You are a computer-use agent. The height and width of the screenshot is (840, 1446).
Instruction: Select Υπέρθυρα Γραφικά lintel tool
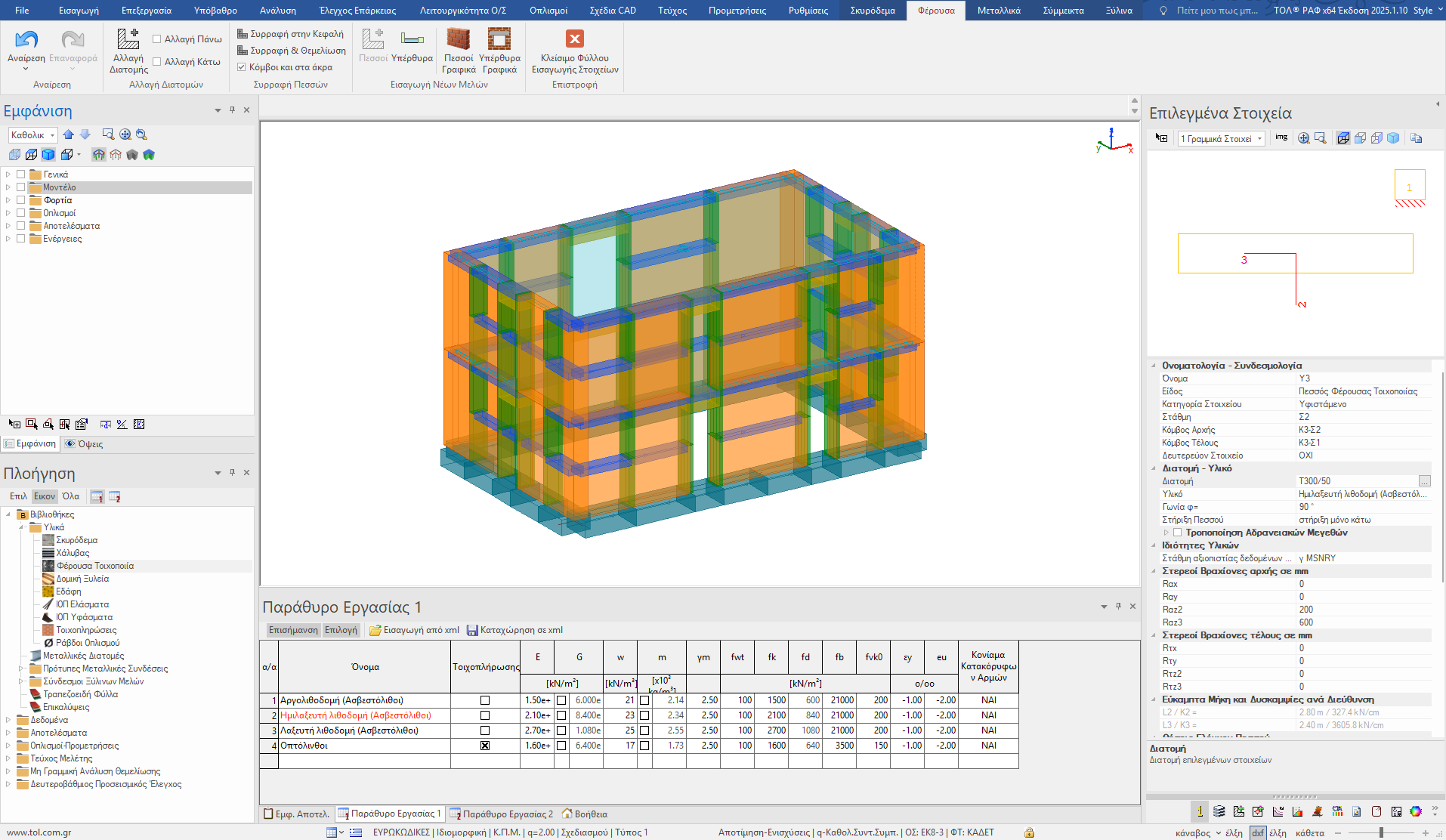click(x=499, y=39)
